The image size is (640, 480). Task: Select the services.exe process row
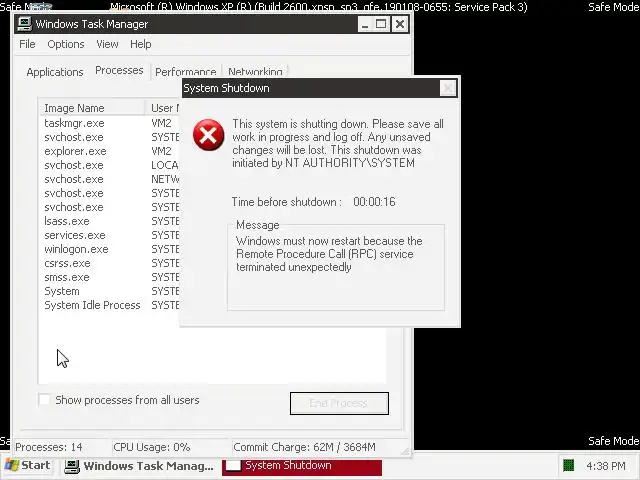click(x=110, y=235)
